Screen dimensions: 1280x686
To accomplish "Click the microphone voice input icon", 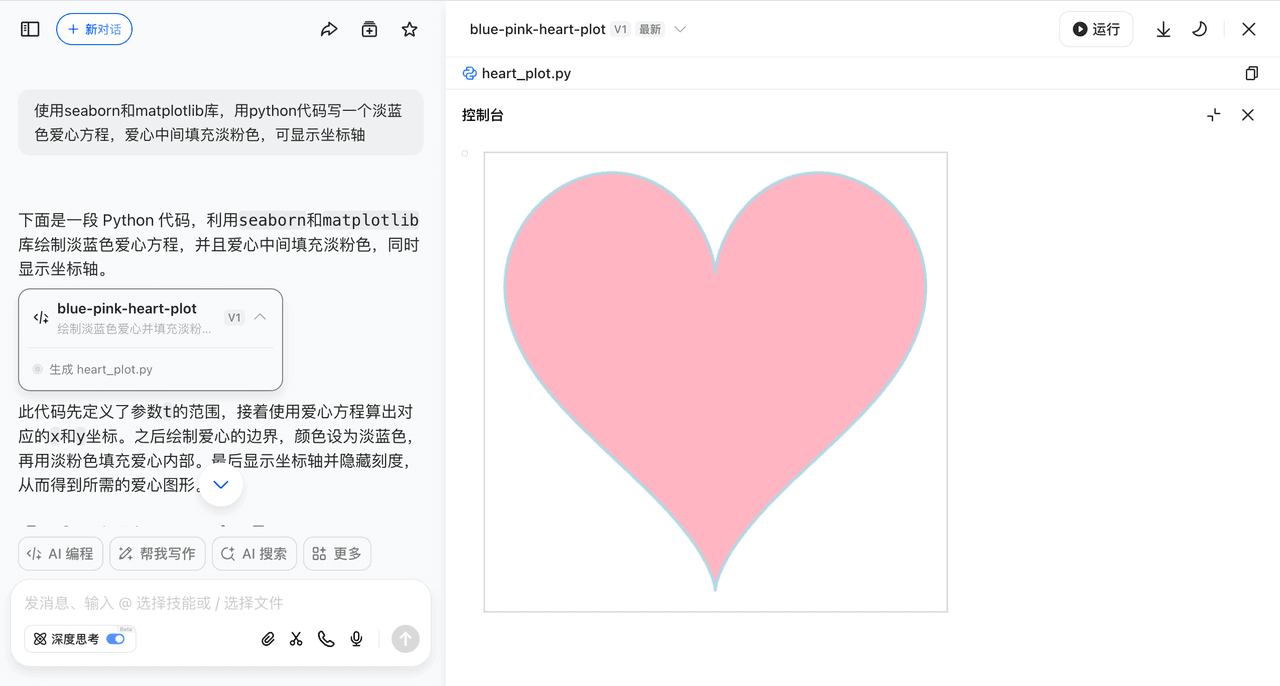I will [x=356, y=639].
